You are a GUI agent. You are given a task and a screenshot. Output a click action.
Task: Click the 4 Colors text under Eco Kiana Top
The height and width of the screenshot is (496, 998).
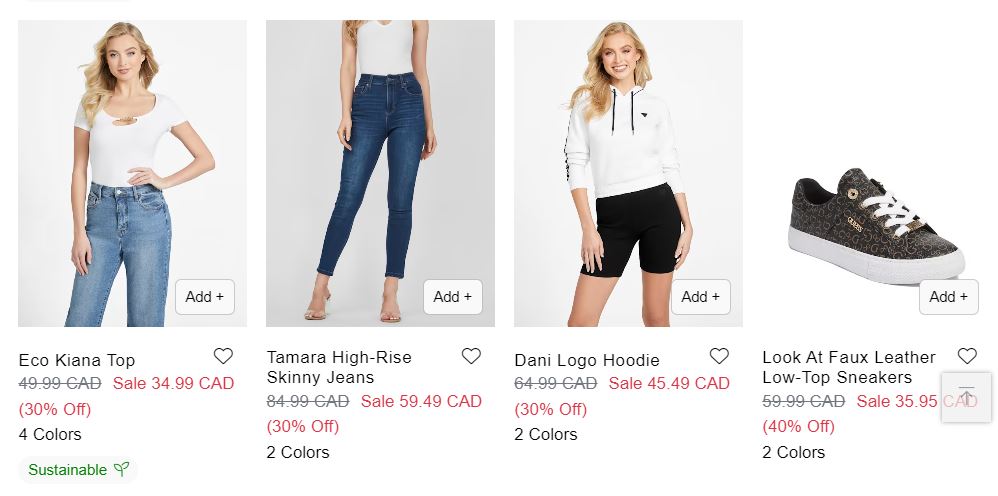point(50,434)
